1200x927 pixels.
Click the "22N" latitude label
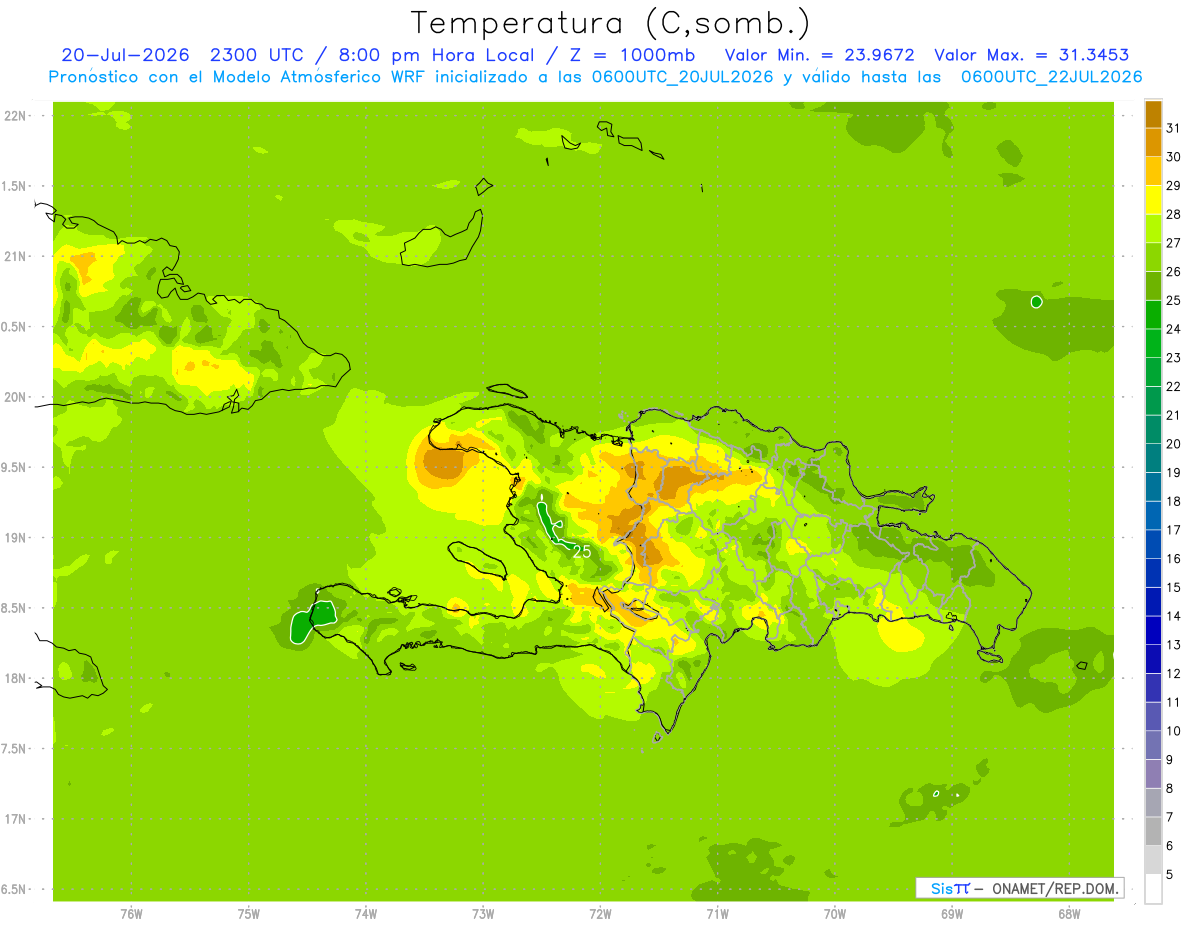click(x=17, y=116)
